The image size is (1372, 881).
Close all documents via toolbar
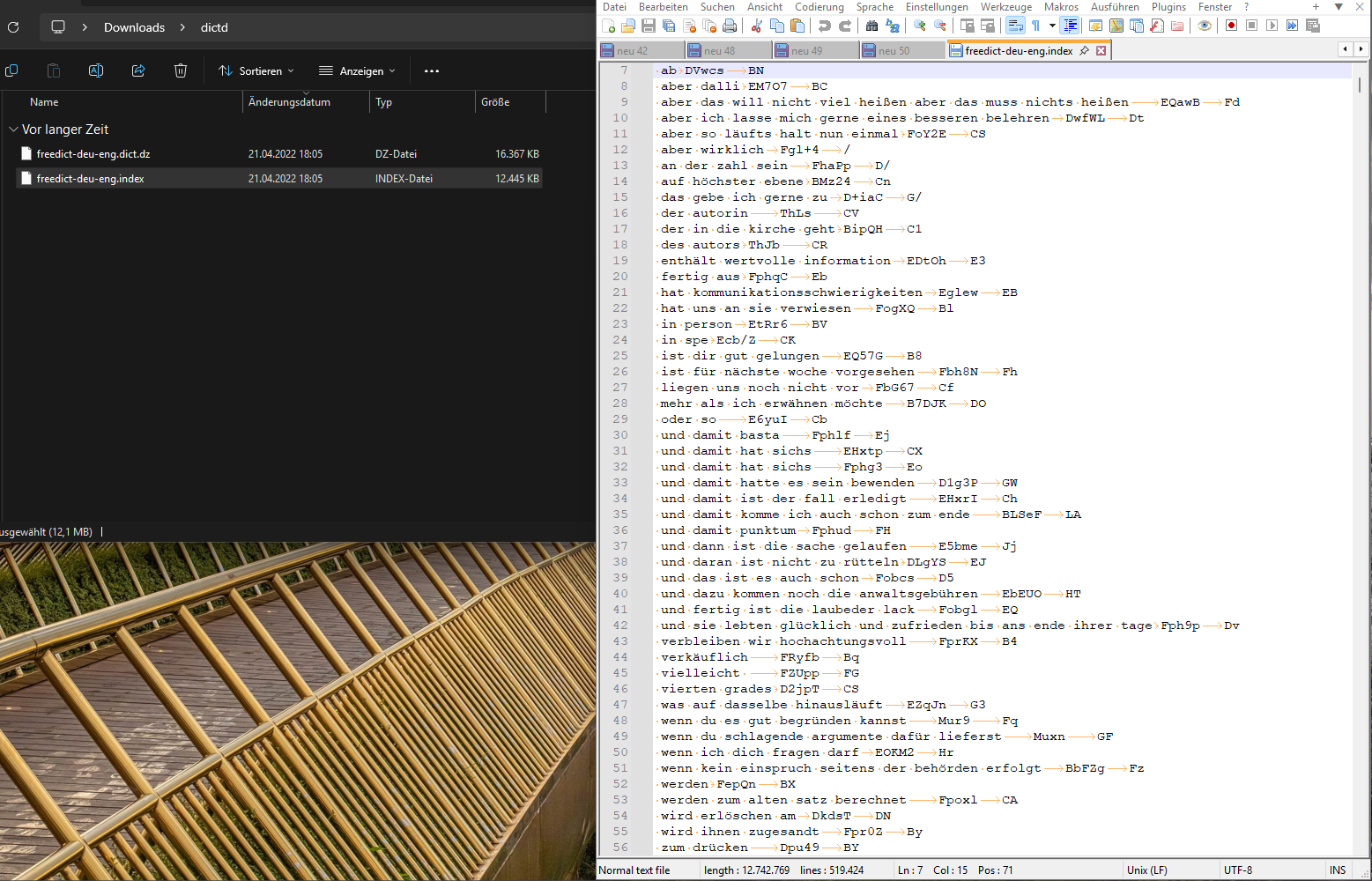coord(709,26)
